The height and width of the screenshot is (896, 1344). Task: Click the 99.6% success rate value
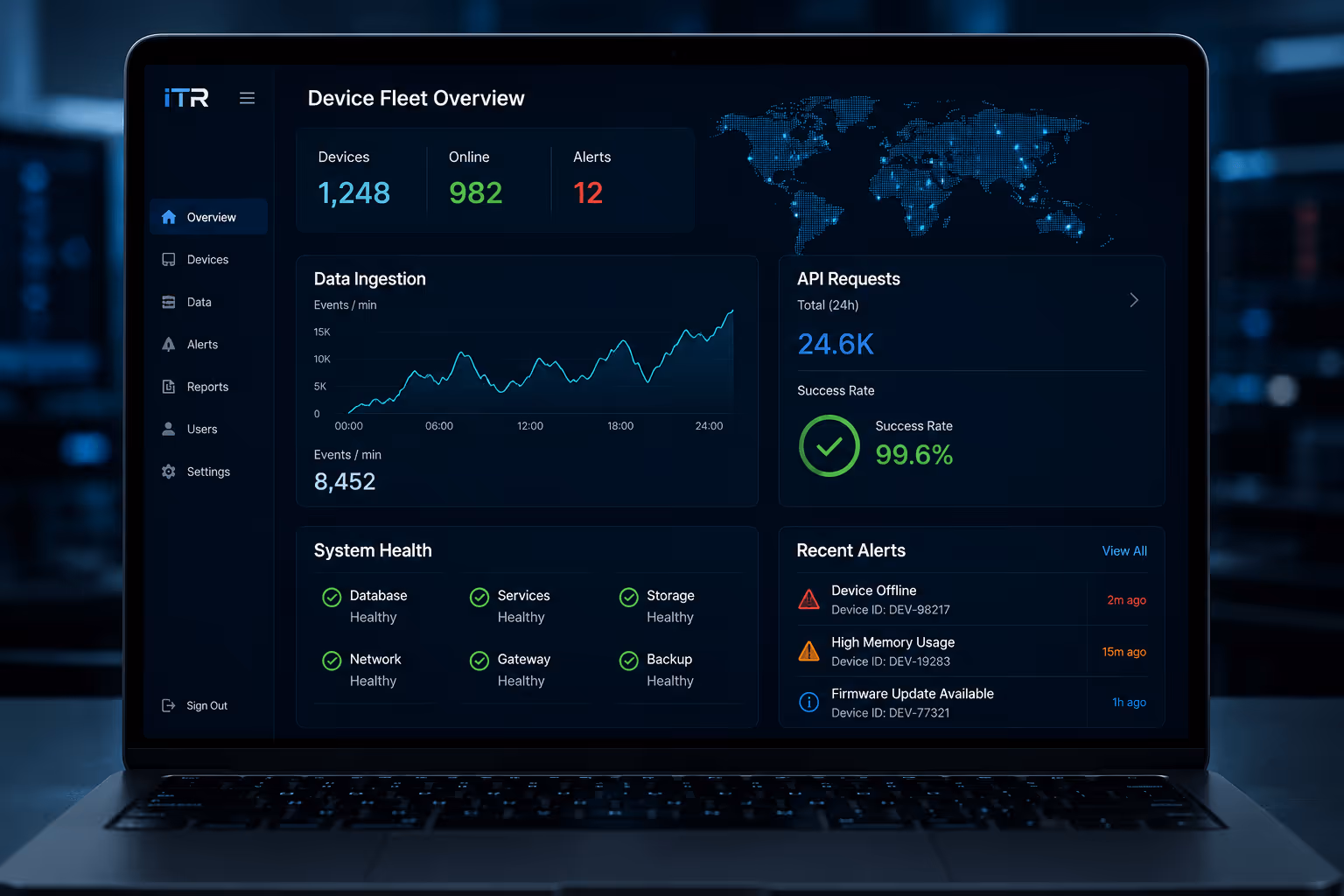coord(914,455)
